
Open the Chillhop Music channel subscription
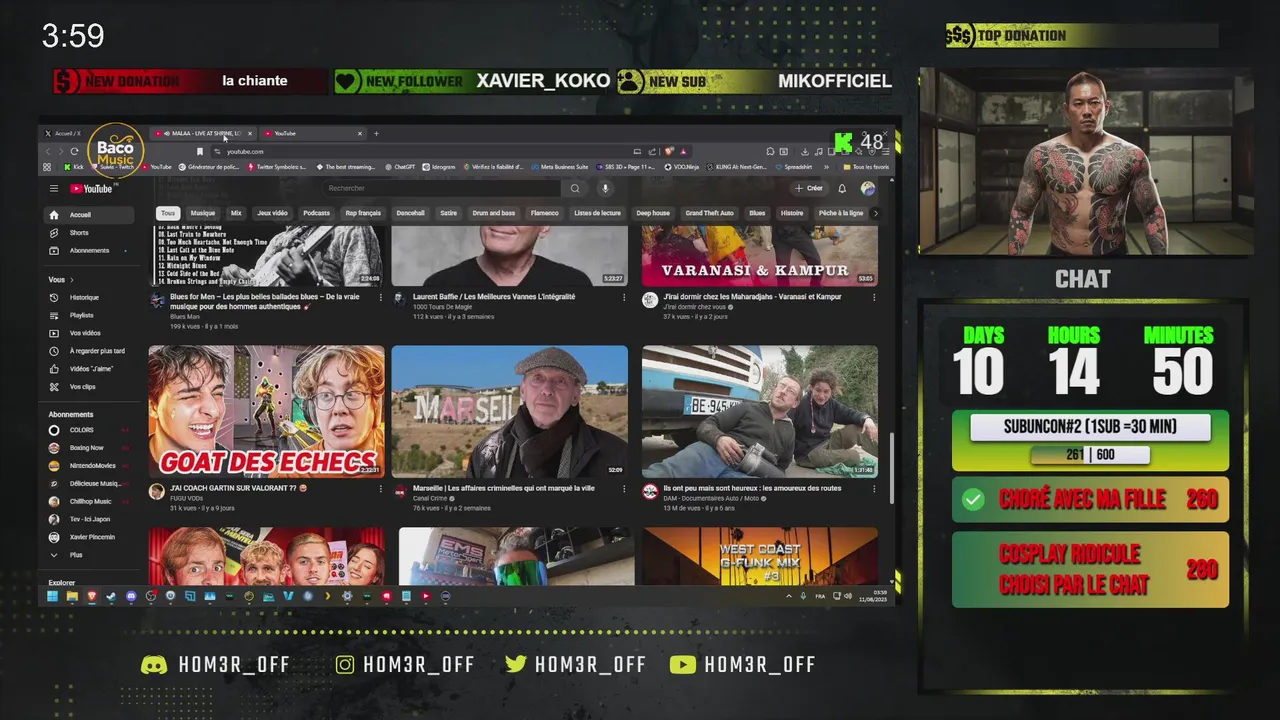[89, 501]
